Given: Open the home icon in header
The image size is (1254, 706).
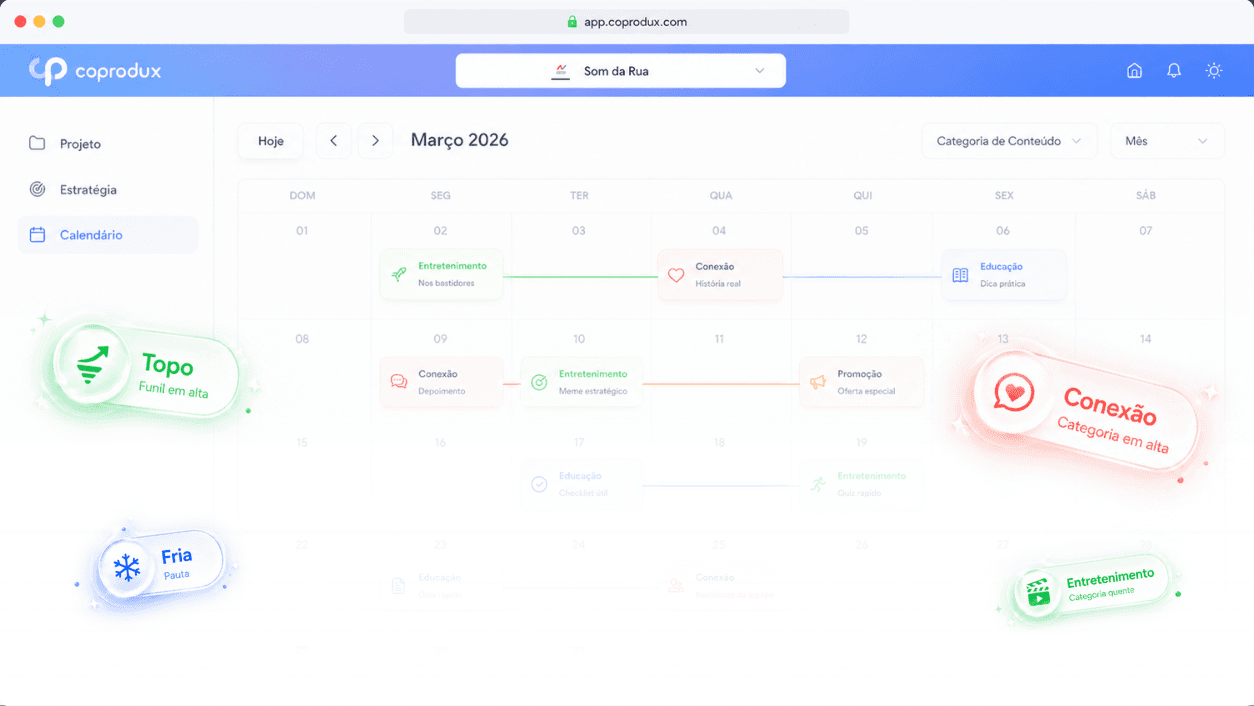Looking at the screenshot, I should tap(1134, 71).
